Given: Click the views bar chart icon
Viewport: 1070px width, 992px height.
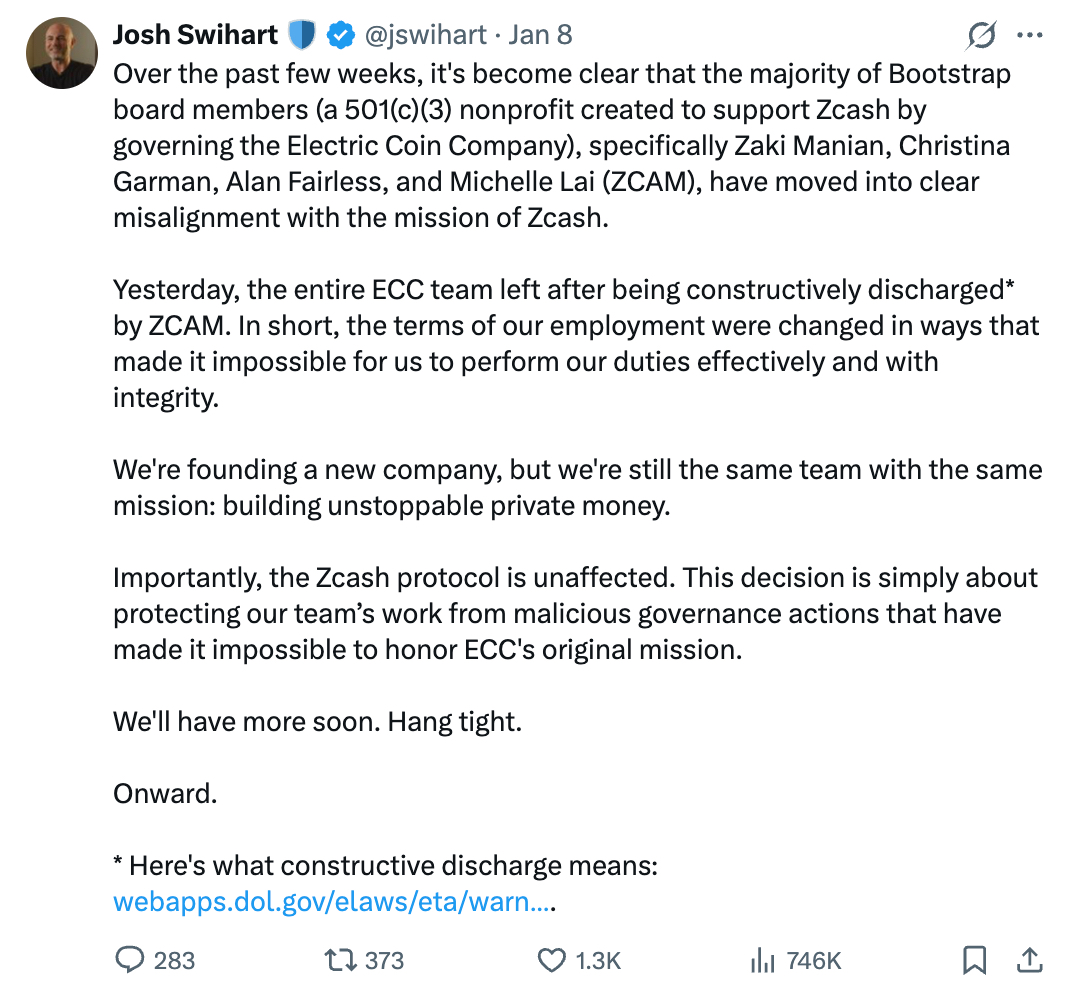Looking at the screenshot, I should [763, 961].
